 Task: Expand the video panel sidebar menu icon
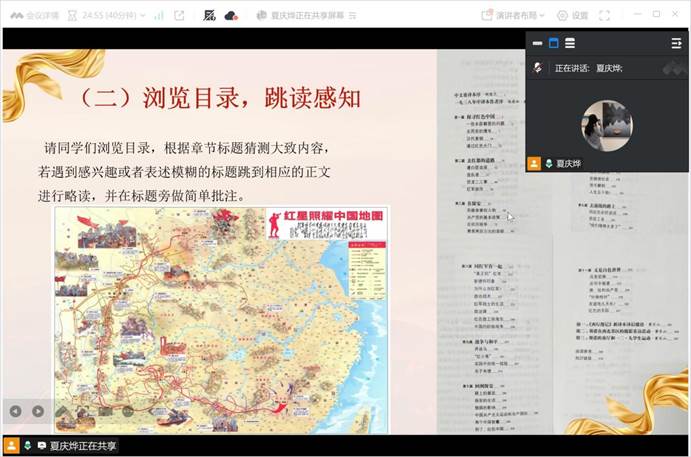[x=676, y=43]
